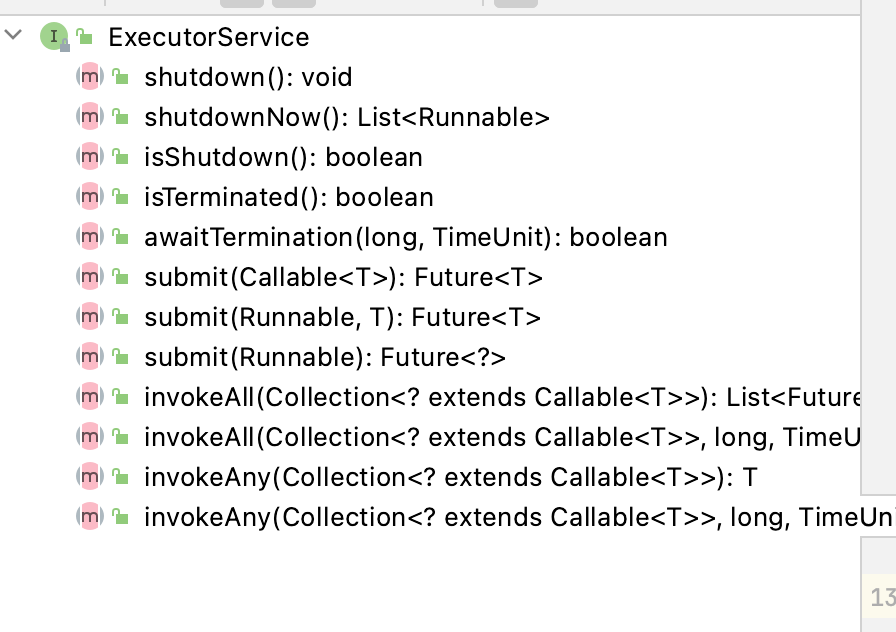
Task: Select invokeAny(Collection) returning T method
Action: tap(450, 477)
